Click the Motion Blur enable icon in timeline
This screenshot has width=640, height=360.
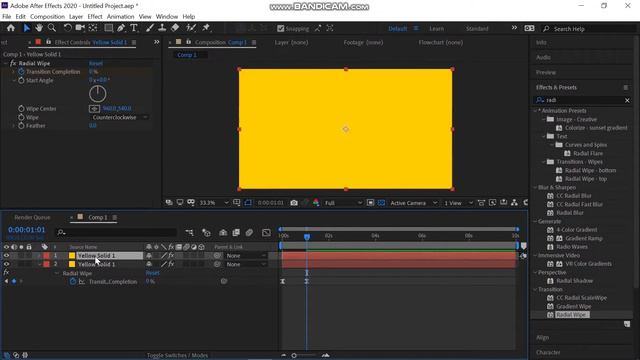coord(249,233)
